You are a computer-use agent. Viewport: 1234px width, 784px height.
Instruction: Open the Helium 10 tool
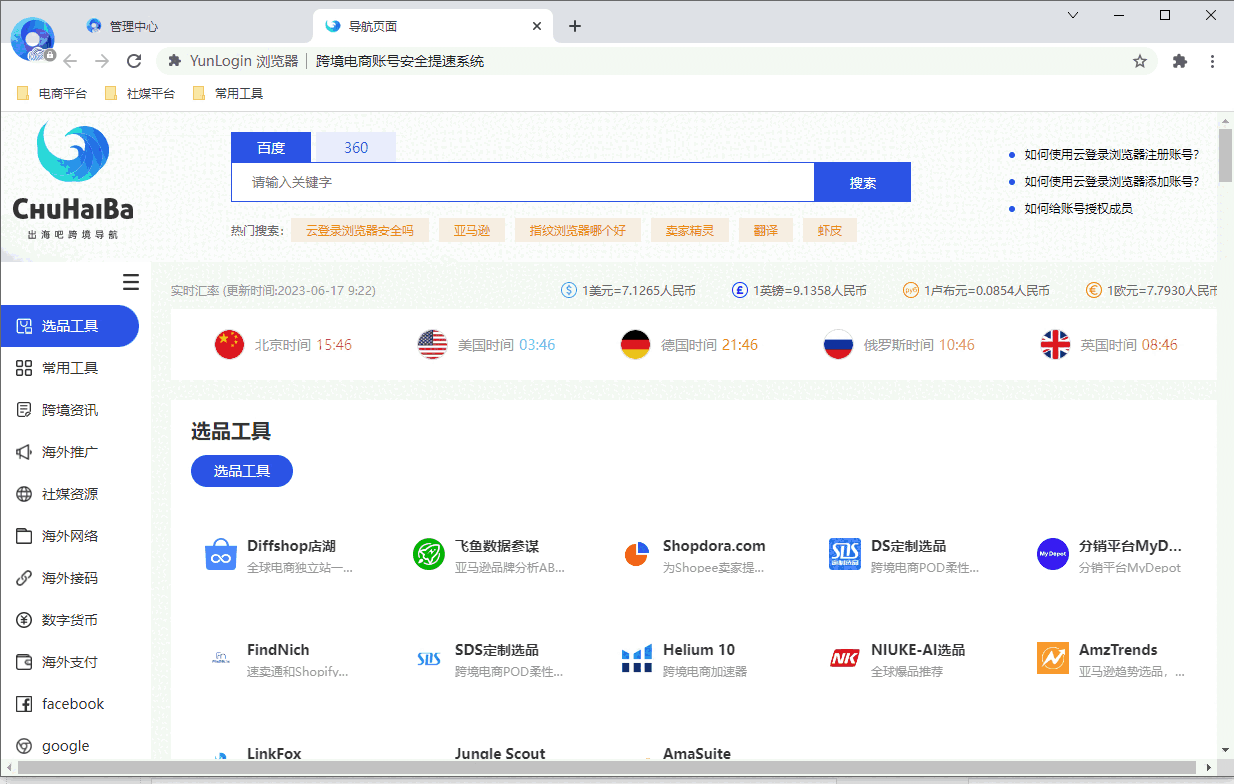point(699,649)
